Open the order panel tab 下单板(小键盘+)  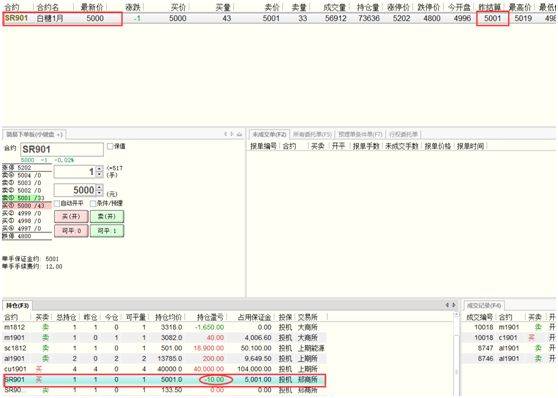pyautogui.click(x=34, y=134)
